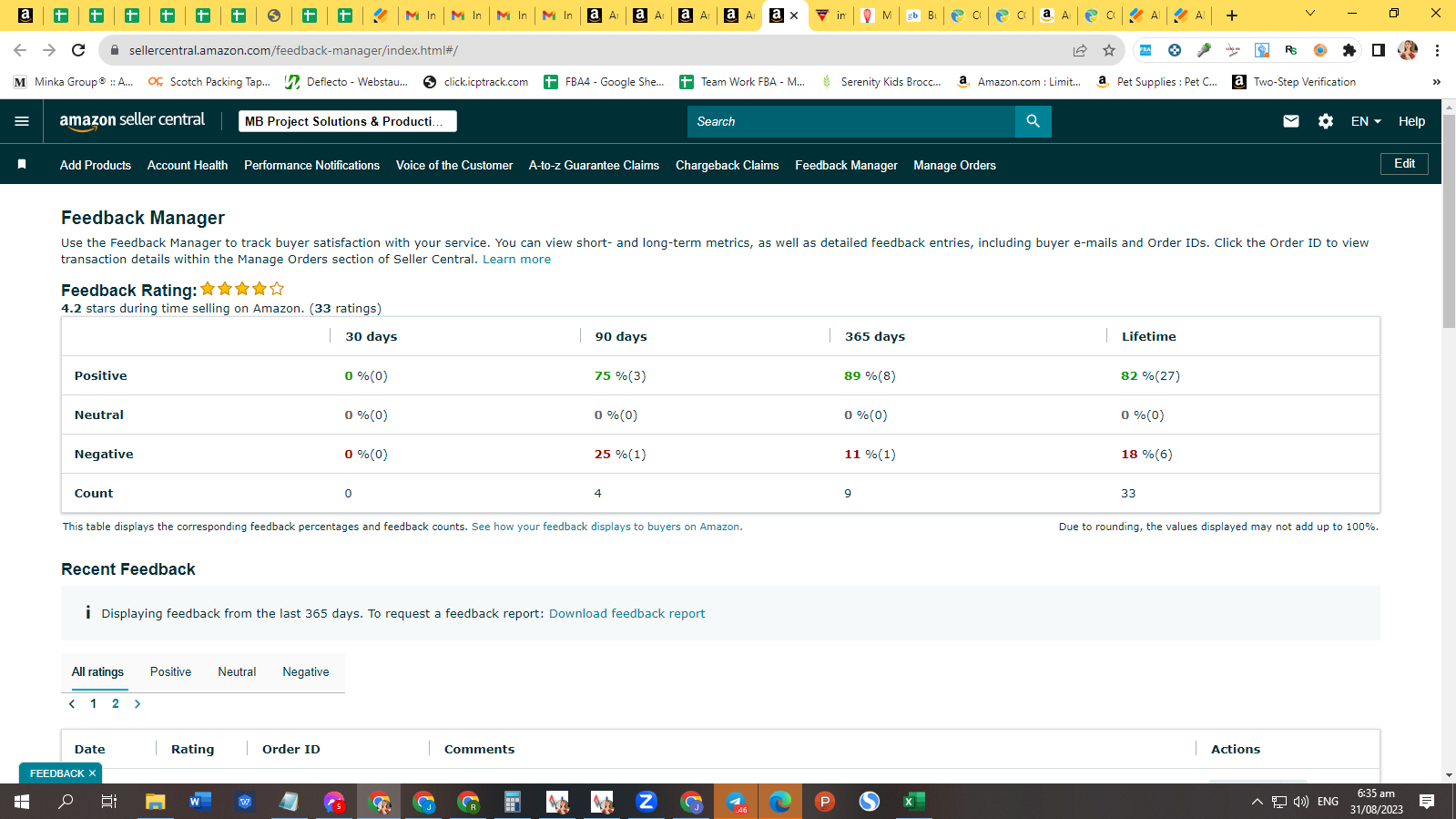This screenshot has height=819, width=1456.
Task: Open the Chrome extensions puzzle icon
Action: point(1349,50)
